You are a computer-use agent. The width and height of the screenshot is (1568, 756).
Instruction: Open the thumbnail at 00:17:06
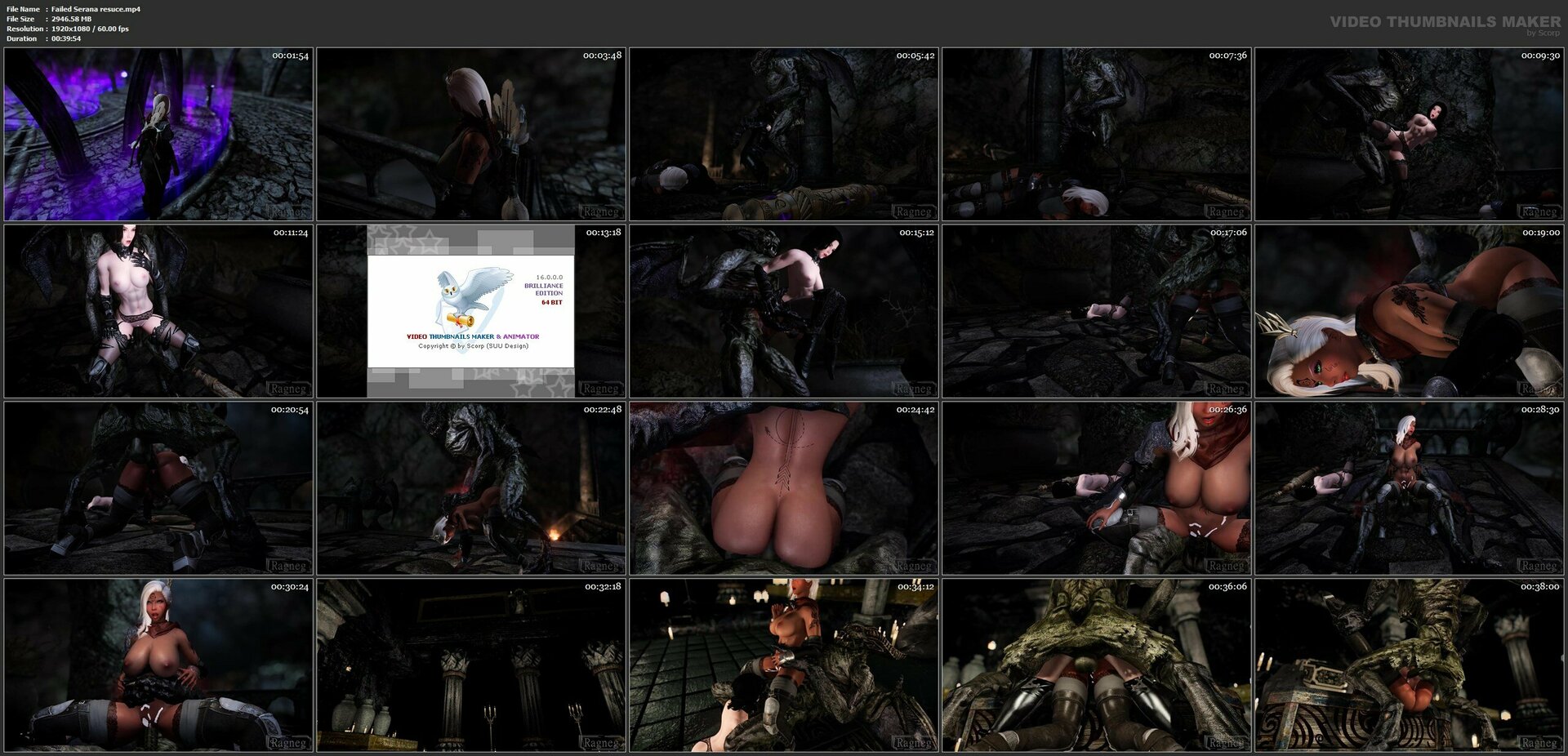[x=1097, y=311]
